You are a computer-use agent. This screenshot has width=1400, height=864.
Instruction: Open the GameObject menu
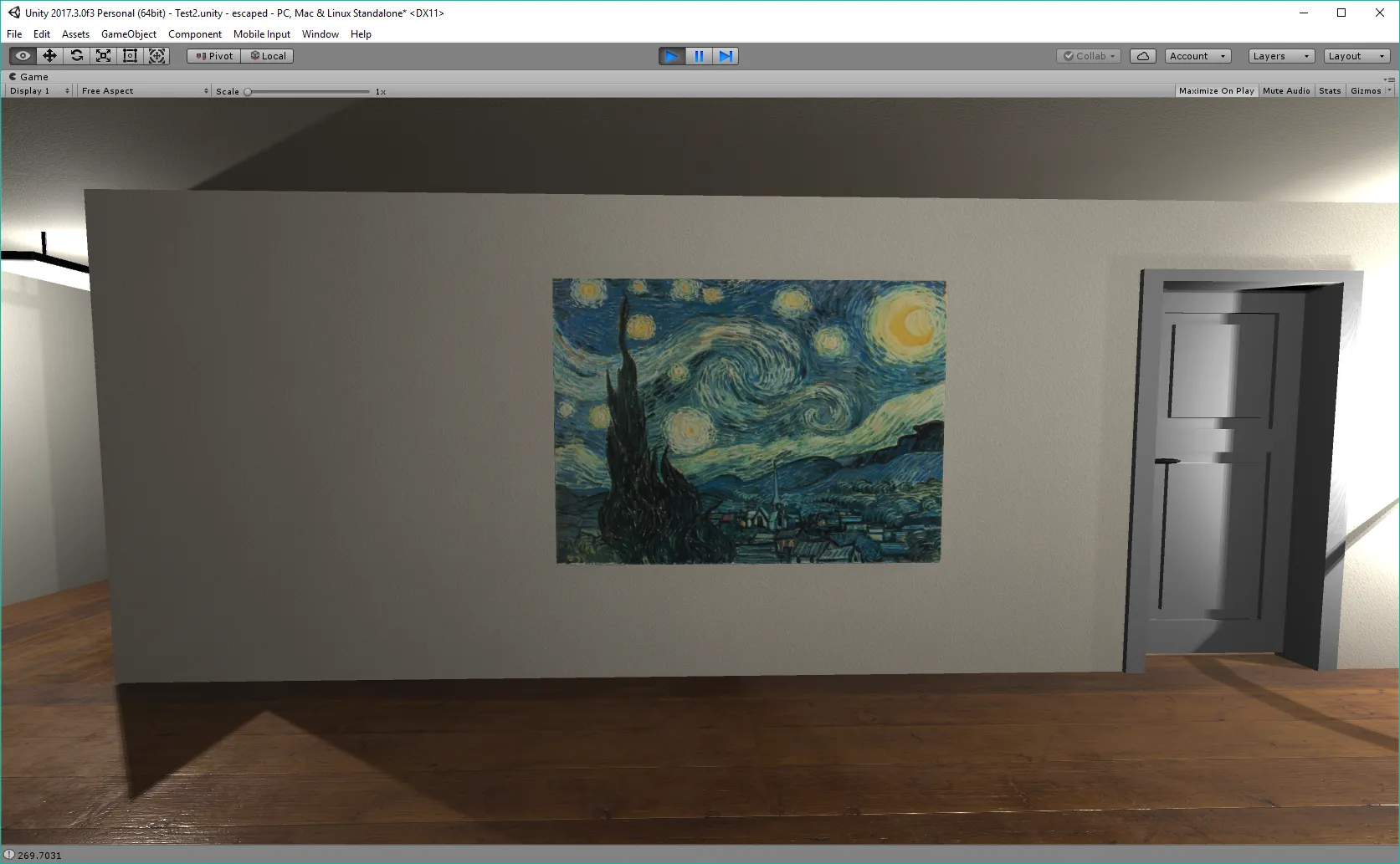pos(128,34)
